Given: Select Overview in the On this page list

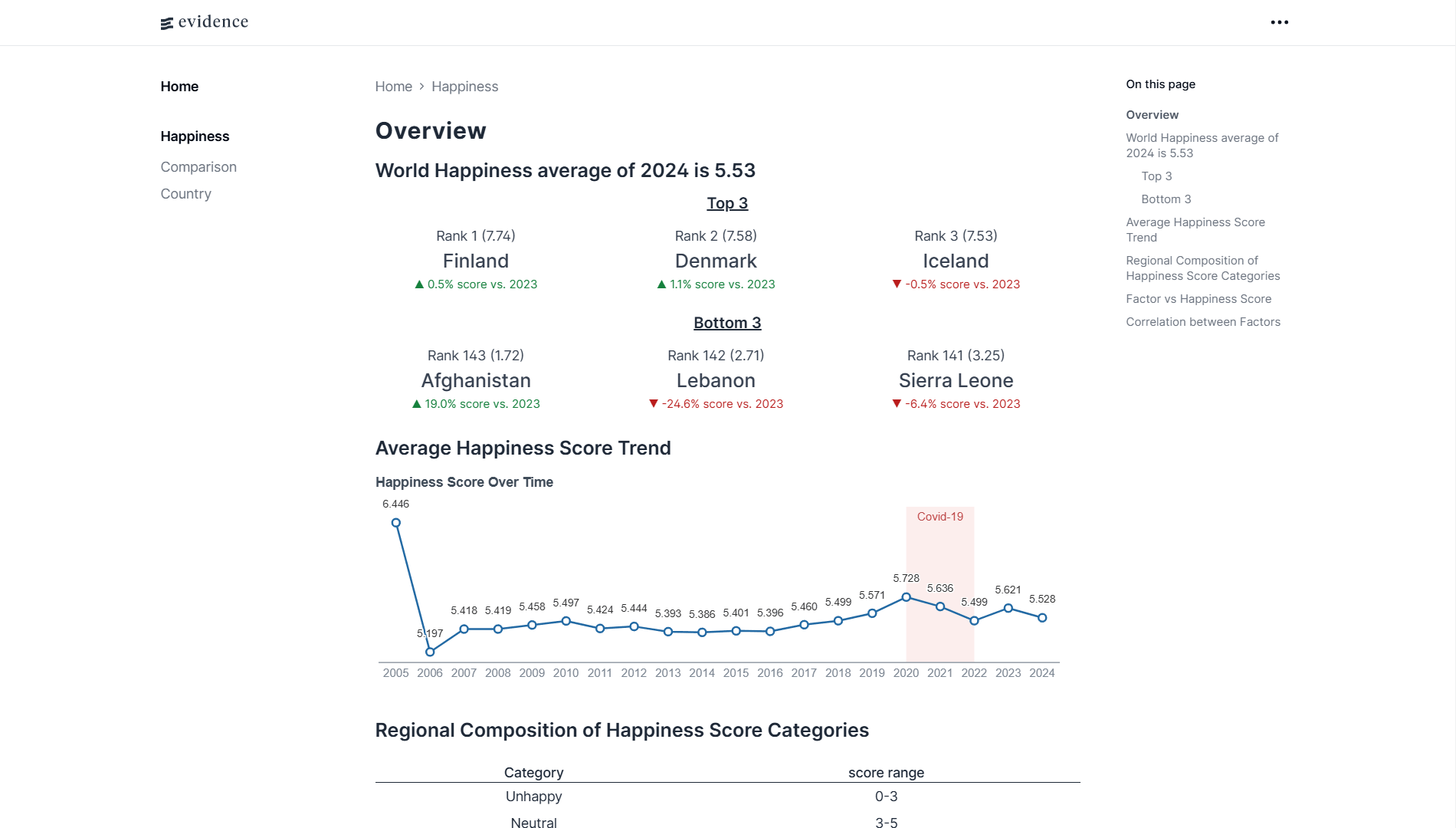Looking at the screenshot, I should pyautogui.click(x=1152, y=115).
